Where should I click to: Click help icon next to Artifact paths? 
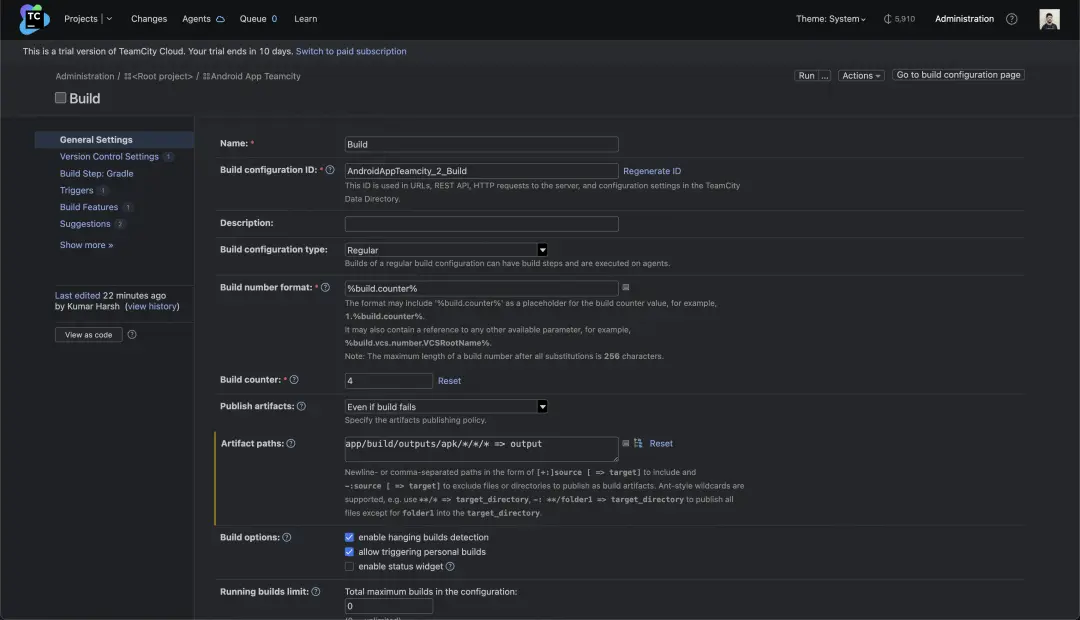pyautogui.click(x=291, y=444)
